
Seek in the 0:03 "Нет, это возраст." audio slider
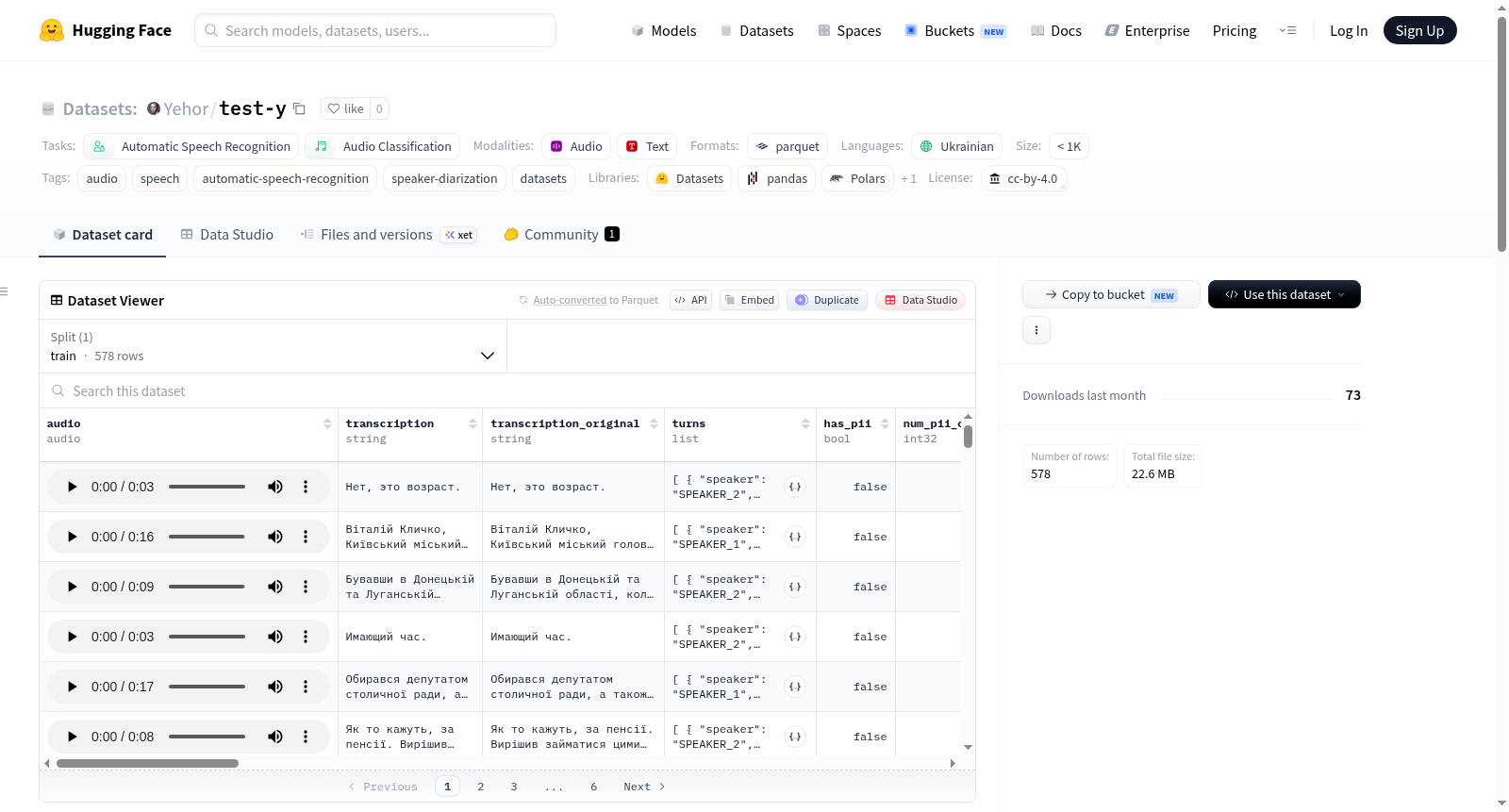click(x=207, y=487)
